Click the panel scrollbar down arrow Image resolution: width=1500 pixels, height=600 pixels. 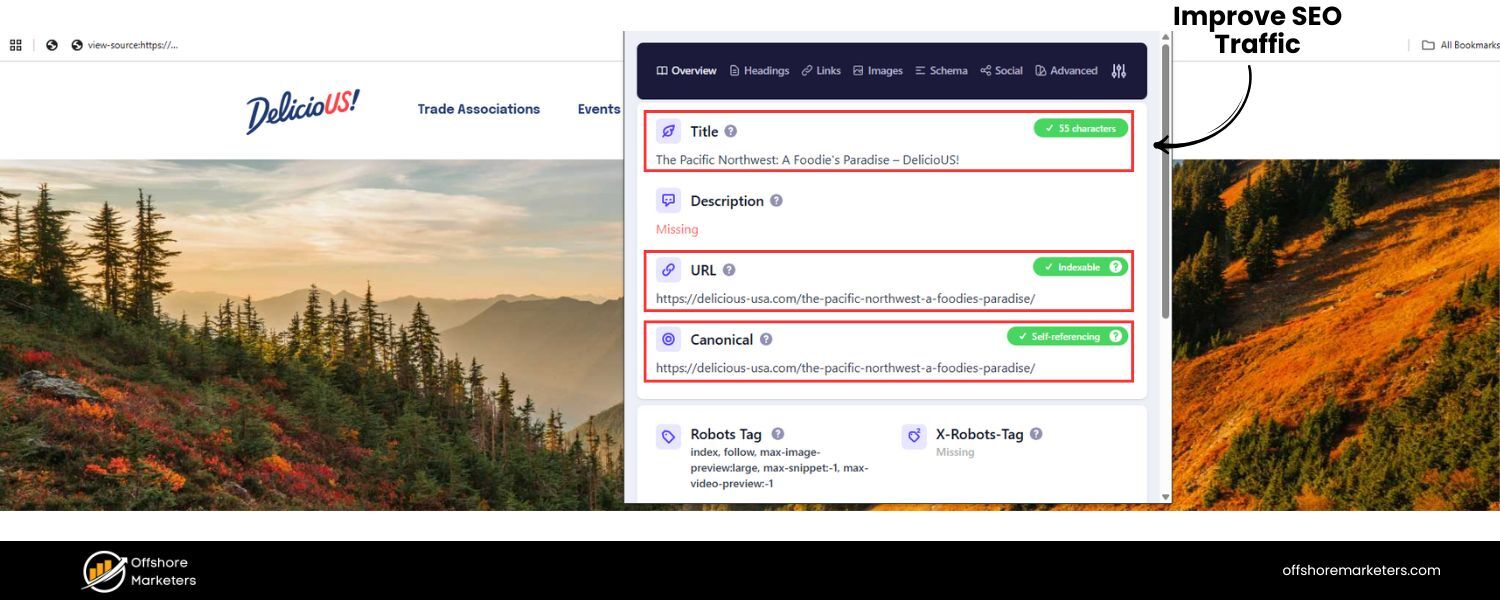coord(1165,496)
